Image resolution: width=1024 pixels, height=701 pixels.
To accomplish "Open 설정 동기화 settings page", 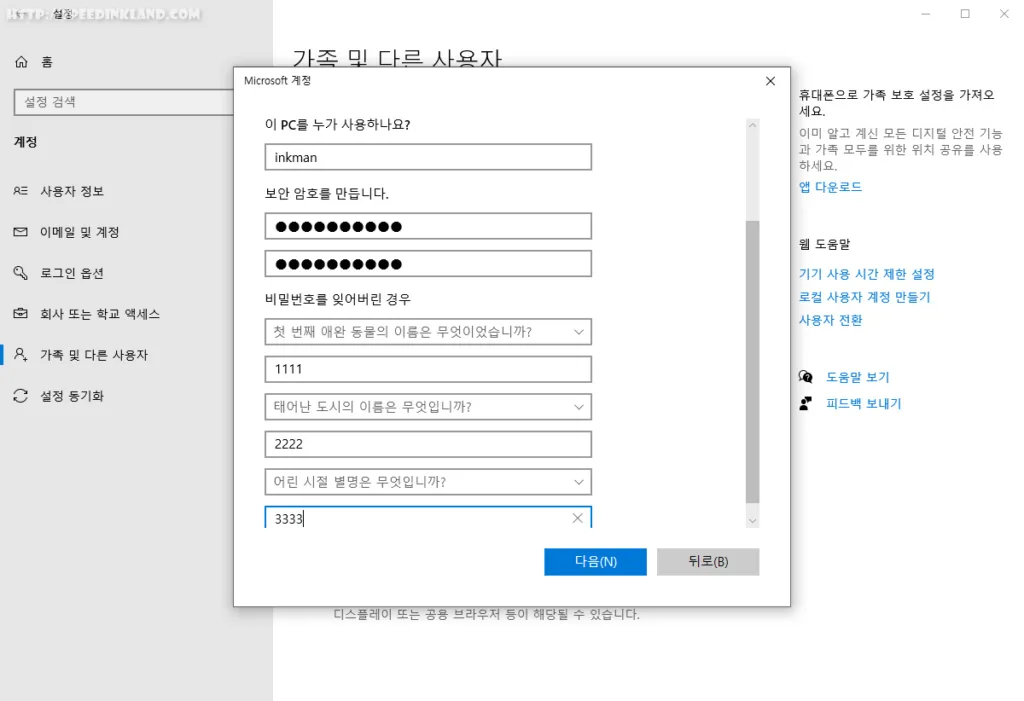I will coord(72,396).
